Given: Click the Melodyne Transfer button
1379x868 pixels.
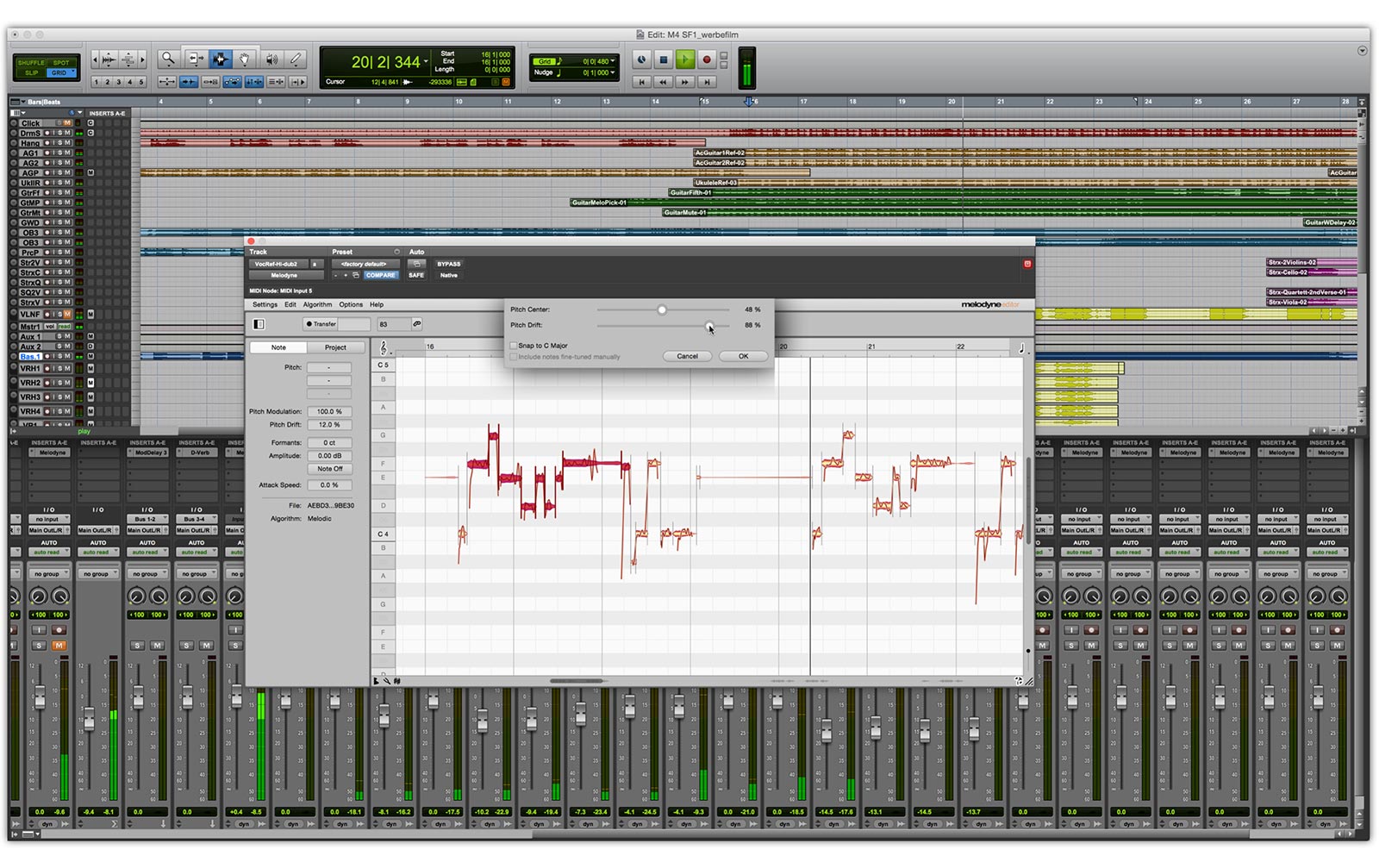Looking at the screenshot, I should pos(321,324).
